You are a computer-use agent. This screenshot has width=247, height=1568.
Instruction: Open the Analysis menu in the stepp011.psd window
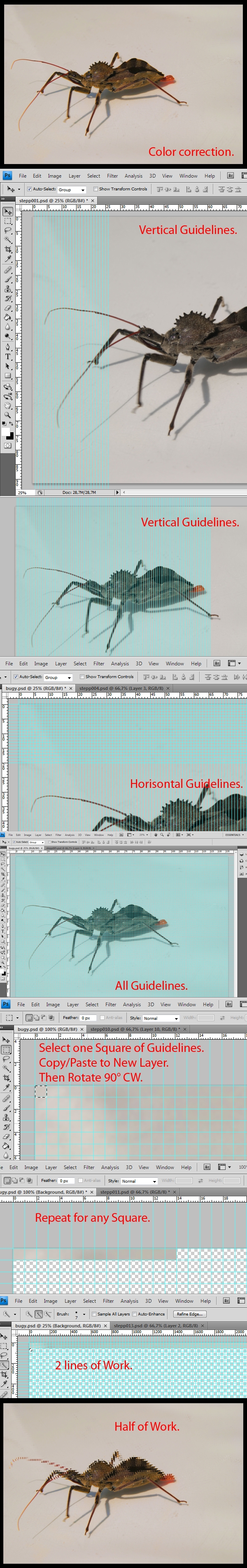pyautogui.click(x=110, y=1167)
